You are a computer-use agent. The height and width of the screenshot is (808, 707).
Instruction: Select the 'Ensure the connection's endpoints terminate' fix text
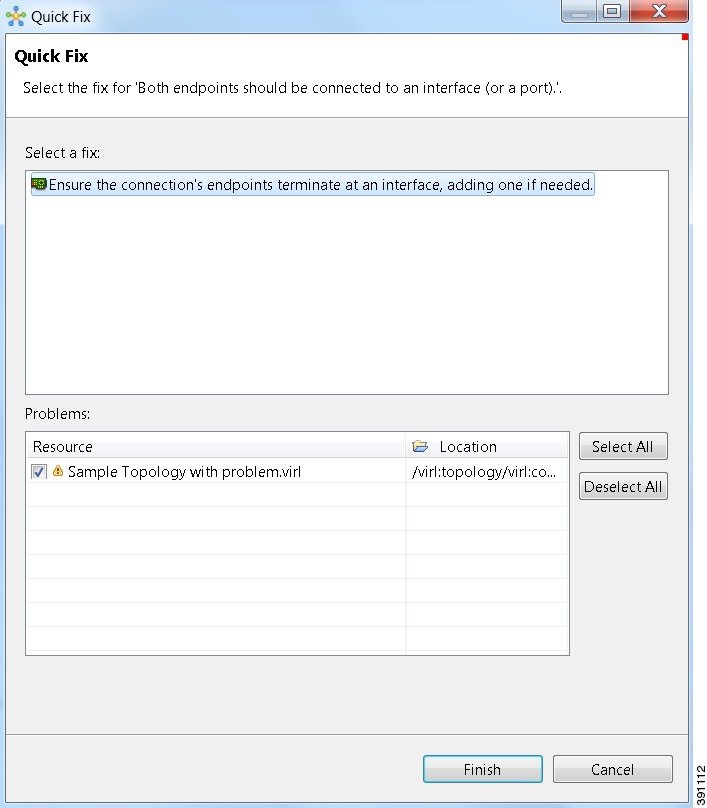coord(321,185)
